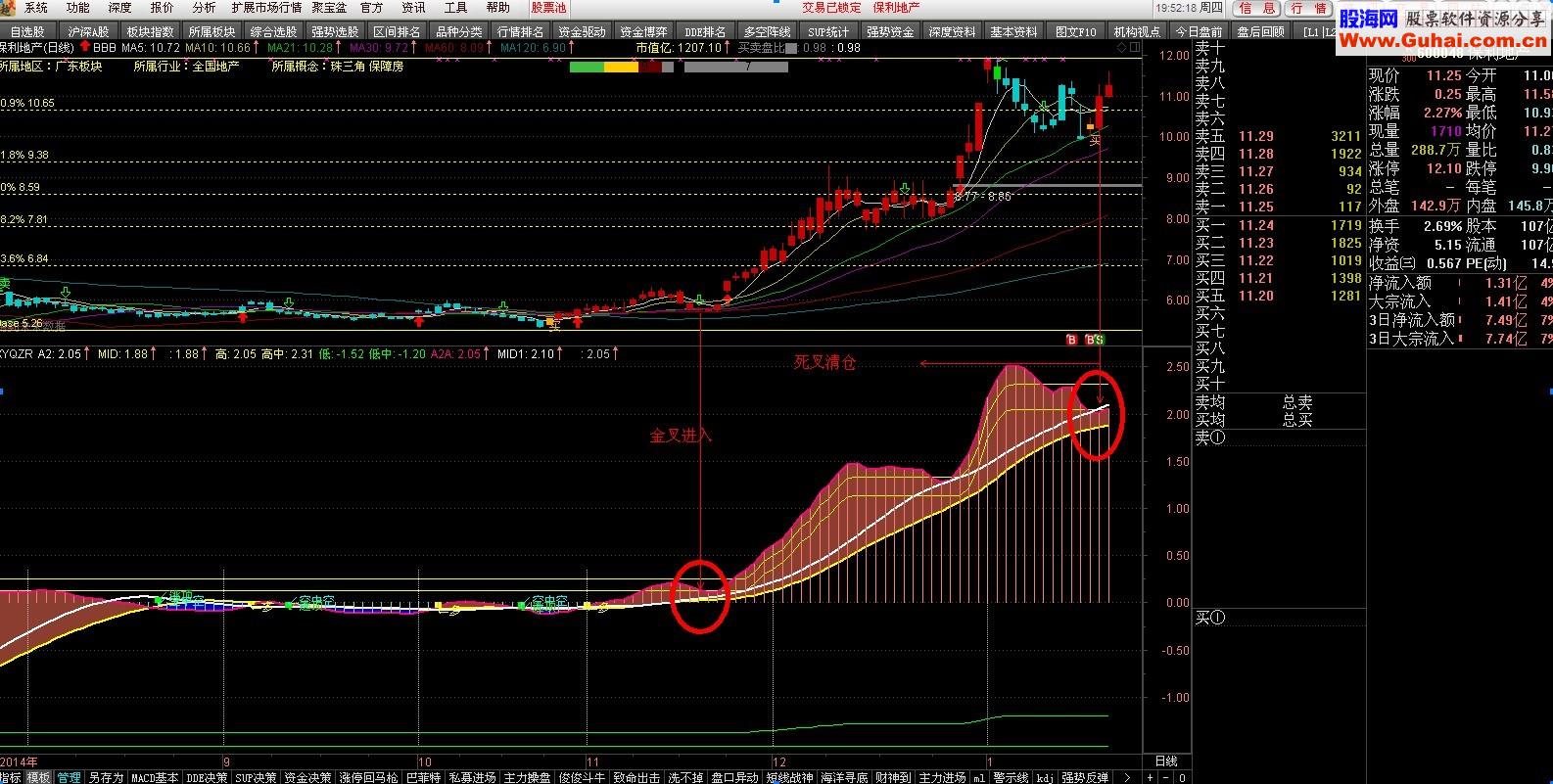Screen dimensions: 1553x784
Task: Toggle the 信息 panel button
Action: (1258, 8)
